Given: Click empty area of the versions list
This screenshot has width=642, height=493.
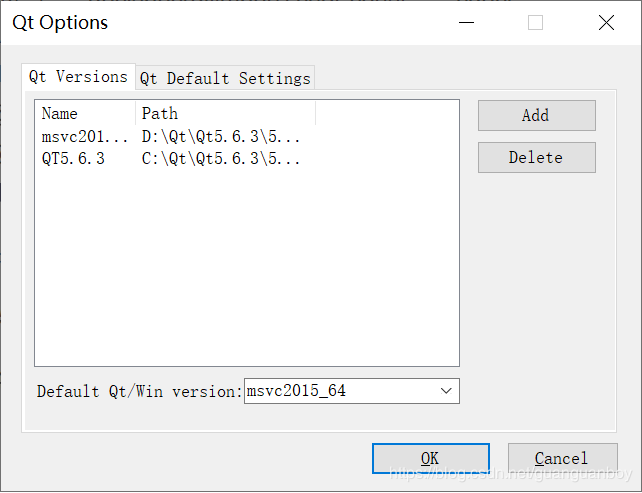Looking at the screenshot, I should pos(247,266).
